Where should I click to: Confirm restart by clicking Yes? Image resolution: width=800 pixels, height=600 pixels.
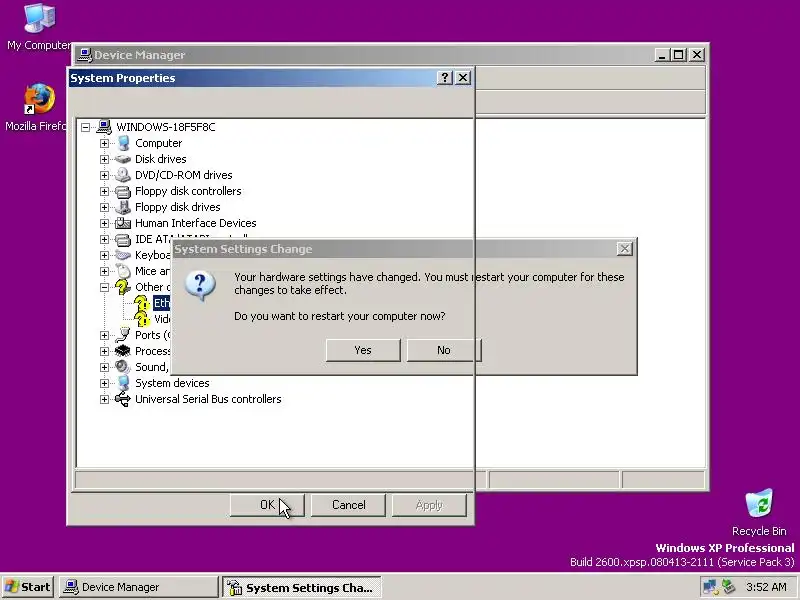363,350
